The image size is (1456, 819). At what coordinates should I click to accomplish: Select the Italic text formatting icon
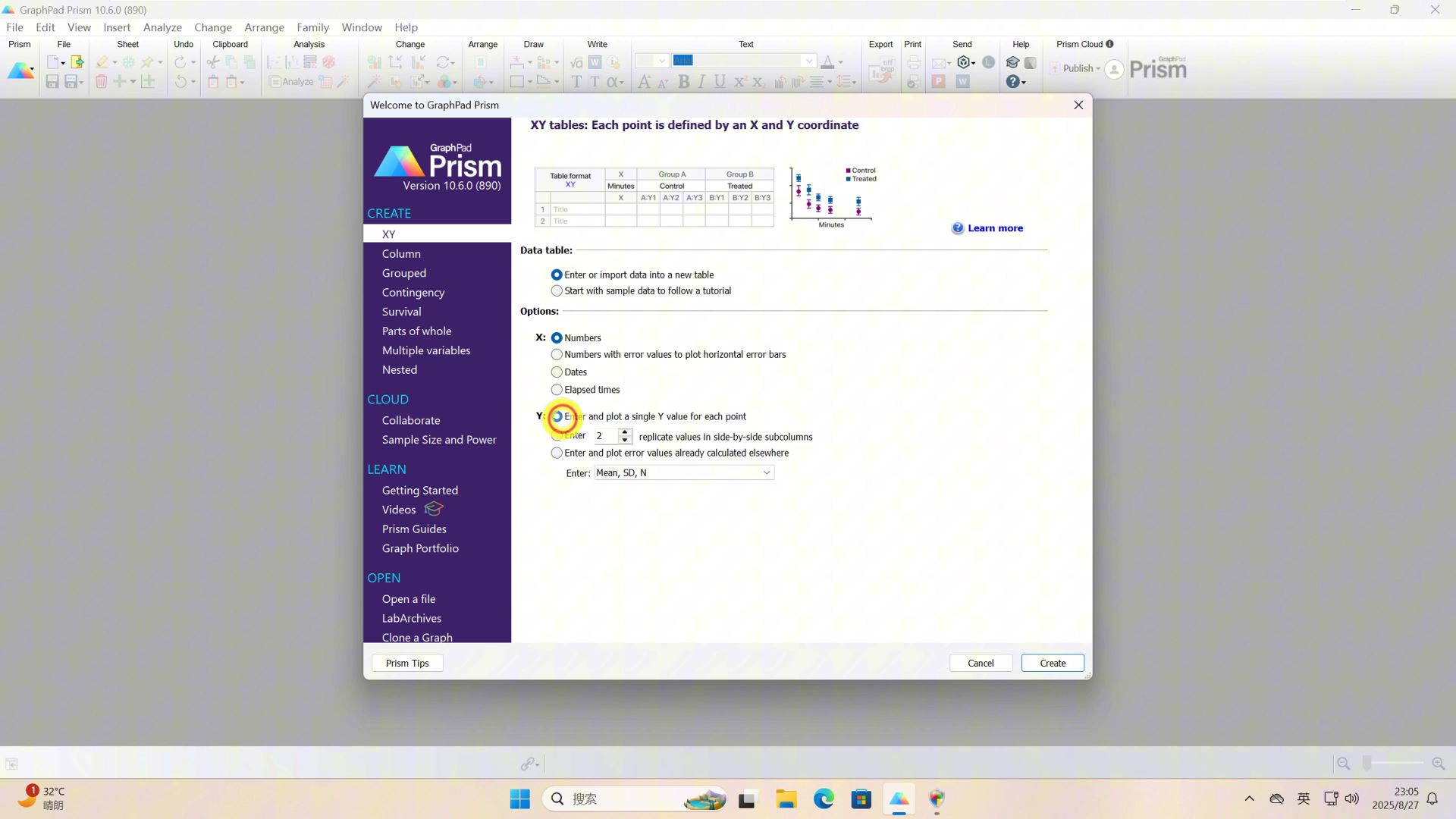pos(701,82)
